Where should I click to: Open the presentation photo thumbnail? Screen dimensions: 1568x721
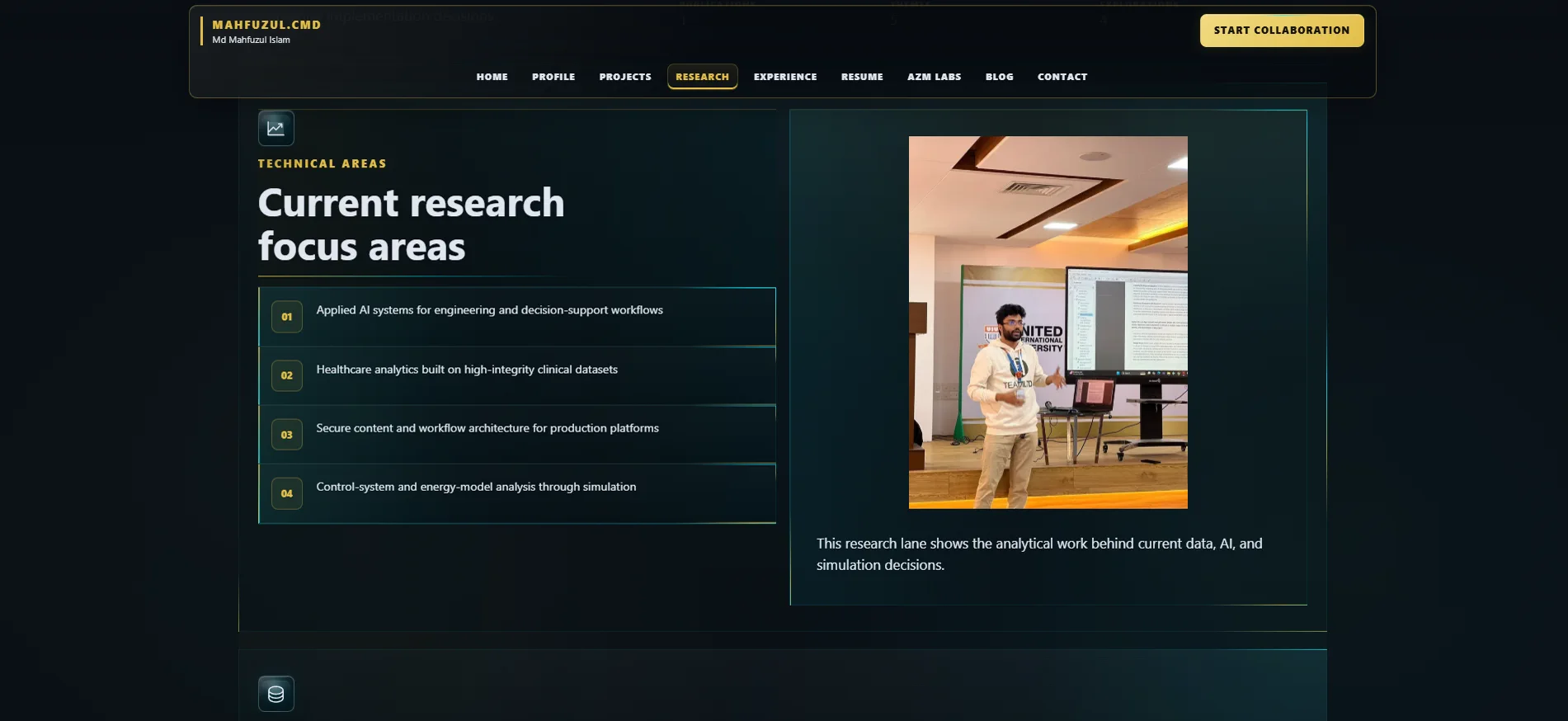tap(1048, 323)
